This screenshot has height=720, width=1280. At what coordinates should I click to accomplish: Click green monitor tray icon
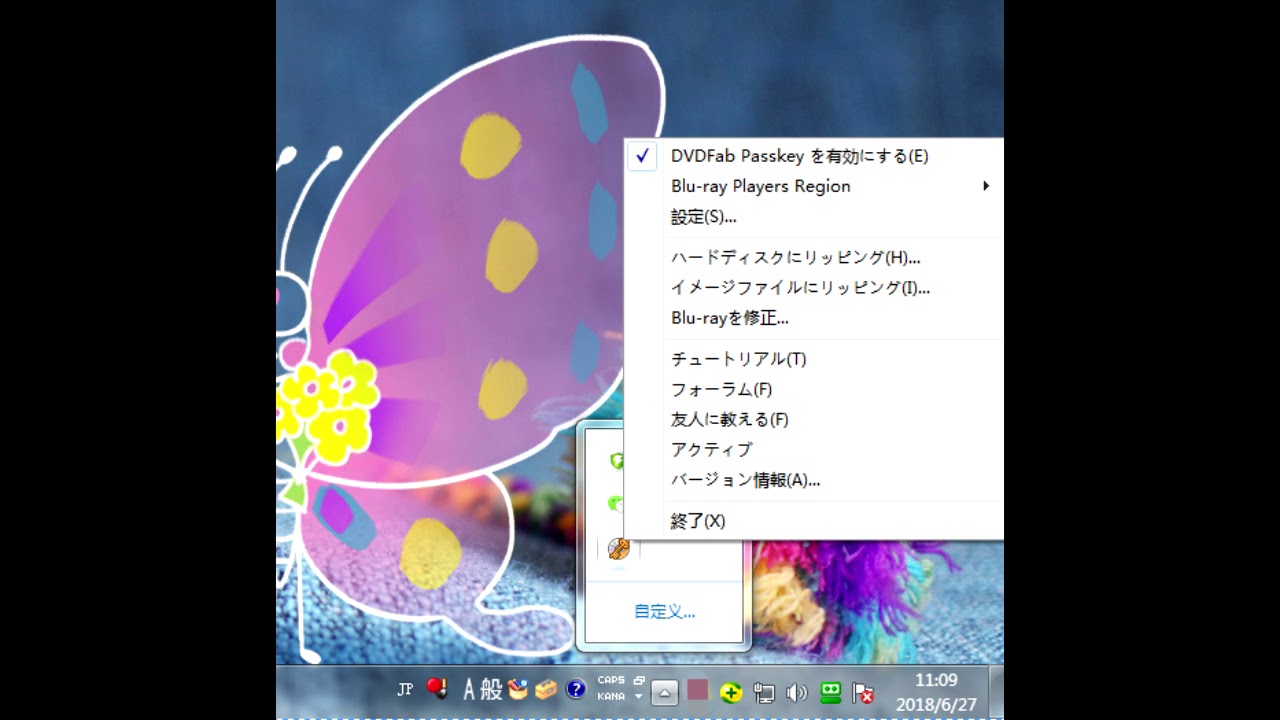click(830, 692)
